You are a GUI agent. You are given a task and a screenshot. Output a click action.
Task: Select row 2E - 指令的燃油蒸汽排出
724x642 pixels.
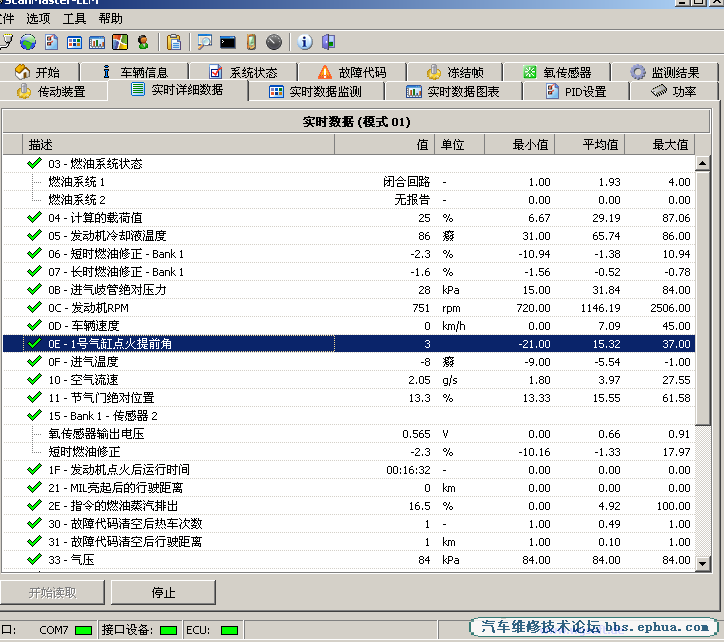[349, 506]
